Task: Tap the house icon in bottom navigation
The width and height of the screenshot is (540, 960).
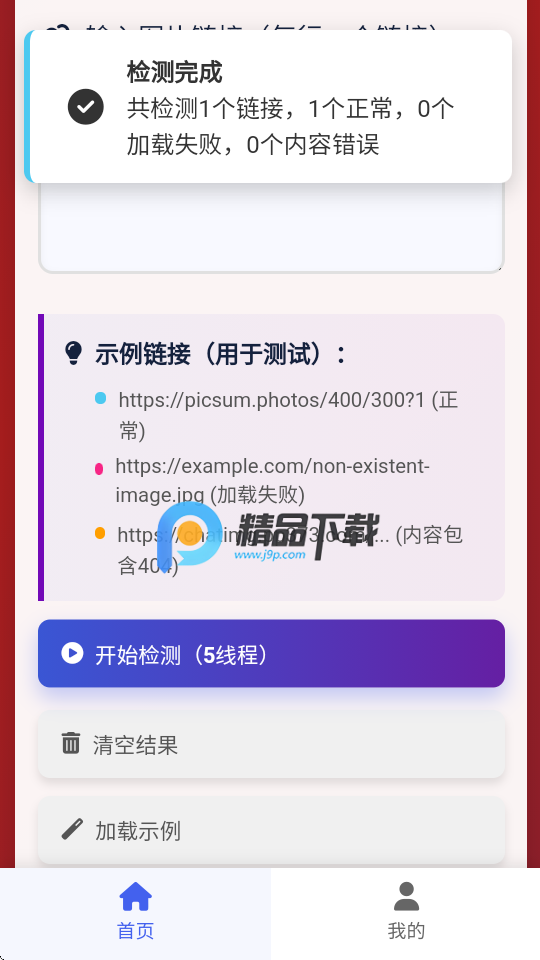Action: click(x=135, y=896)
